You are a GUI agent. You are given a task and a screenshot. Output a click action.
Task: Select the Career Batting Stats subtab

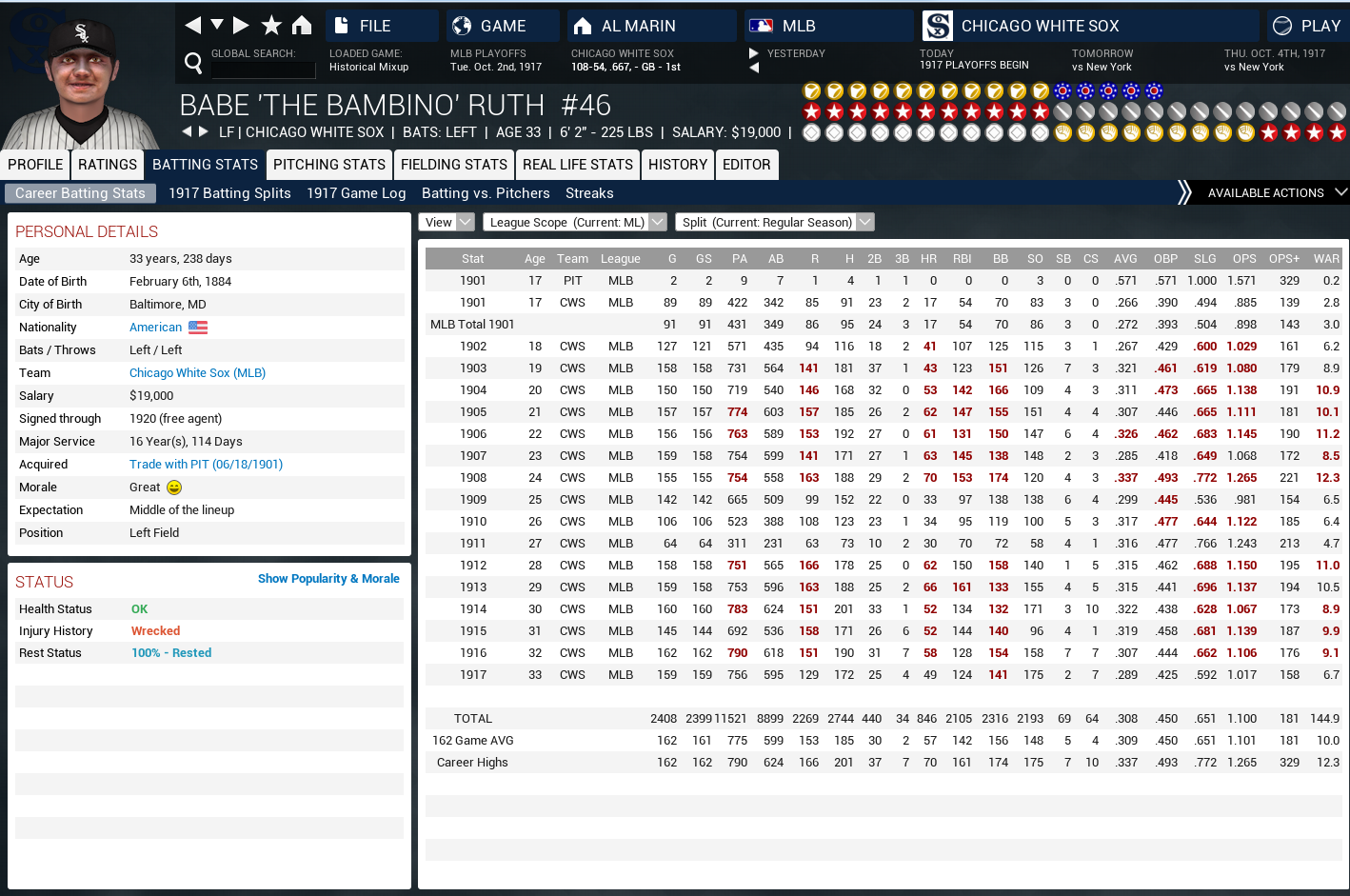click(x=80, y=193)
